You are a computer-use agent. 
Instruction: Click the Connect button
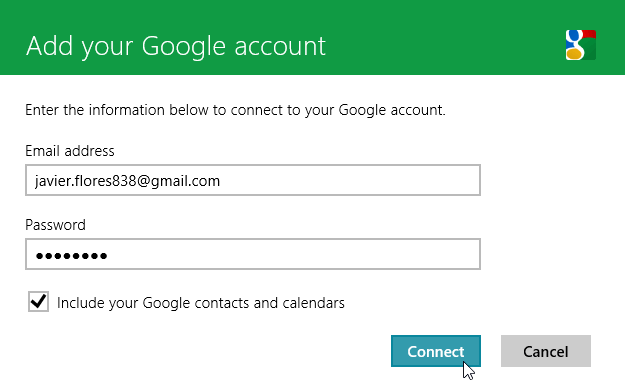click(x=436, y=351)
